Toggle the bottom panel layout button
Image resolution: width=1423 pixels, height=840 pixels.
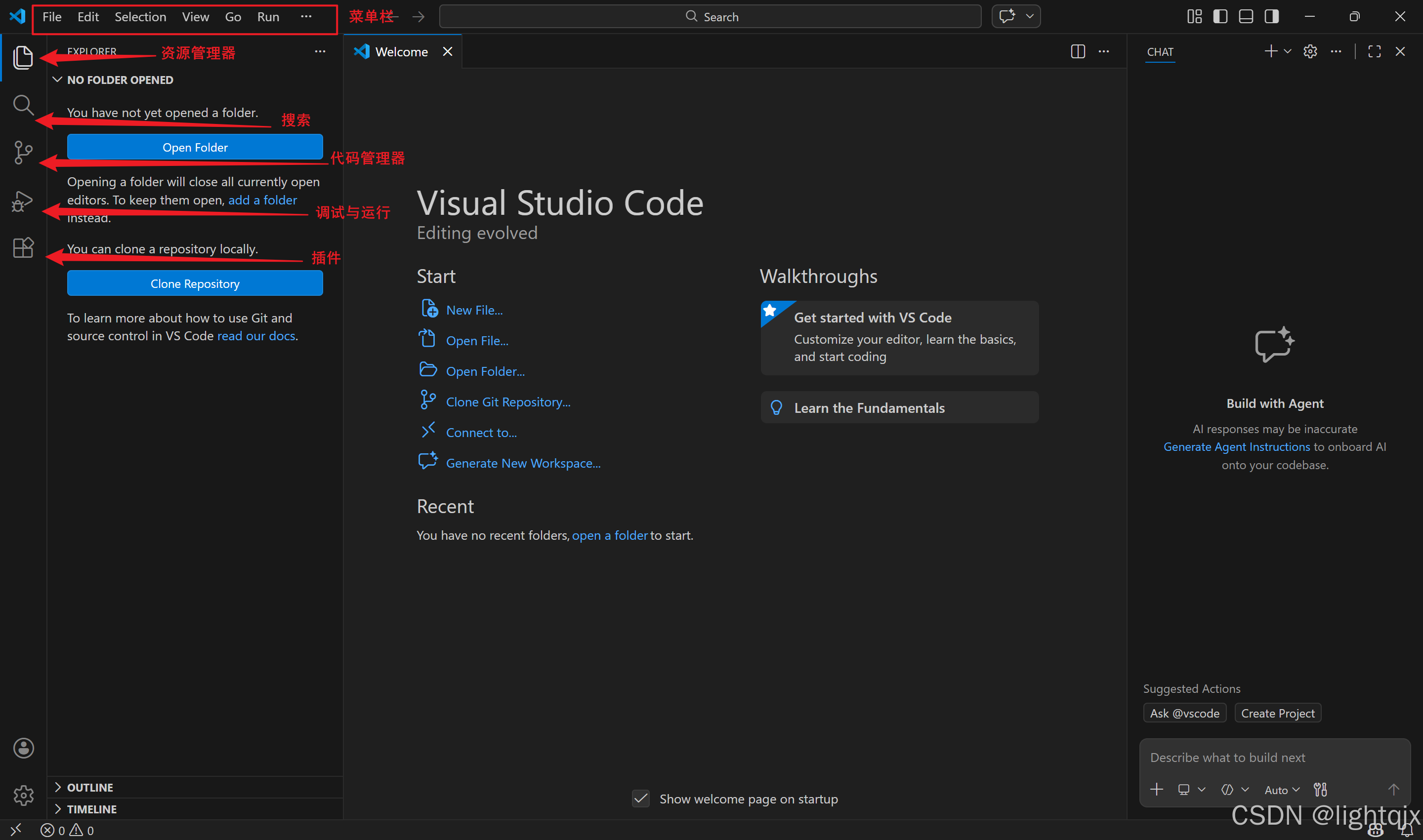(x=1246, y=16)
